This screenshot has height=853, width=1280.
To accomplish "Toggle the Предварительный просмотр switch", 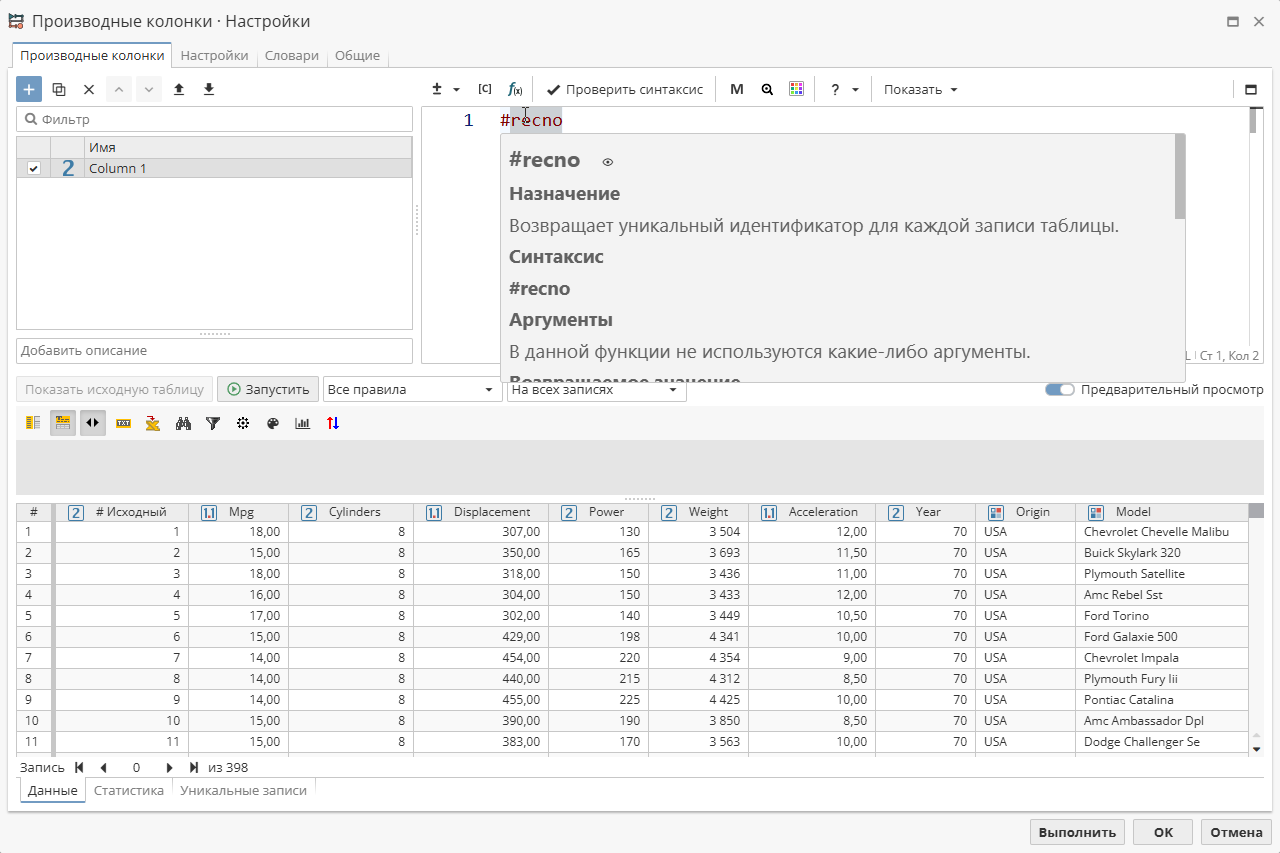I will tap(1059, 390).
